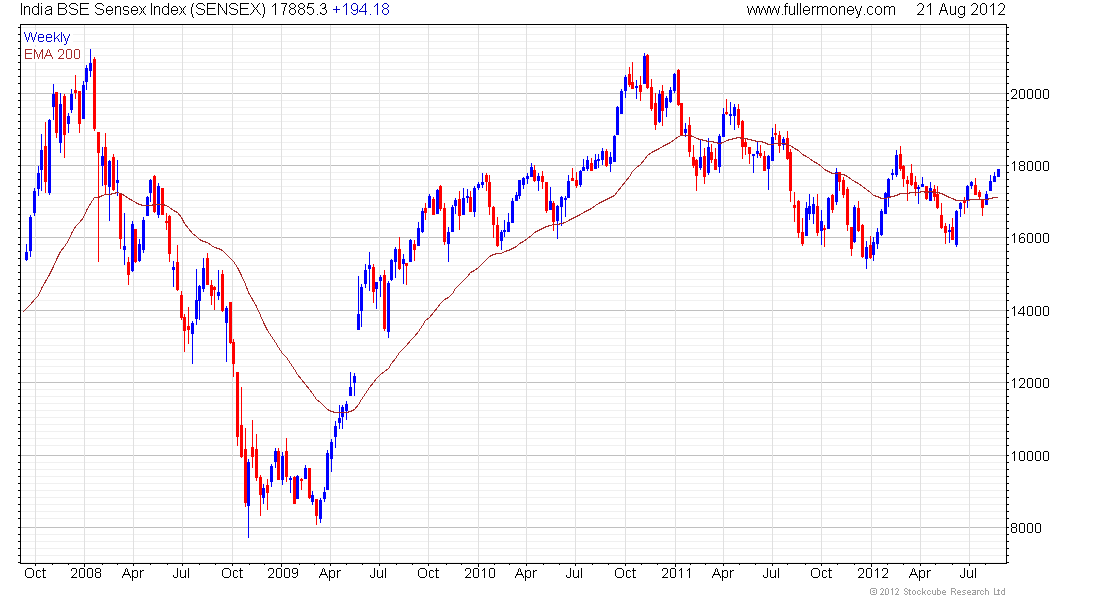Click the 21 Aug 2012 date text
The height and width of the screenshot is (600, 1100).
[x=960, y=10]
